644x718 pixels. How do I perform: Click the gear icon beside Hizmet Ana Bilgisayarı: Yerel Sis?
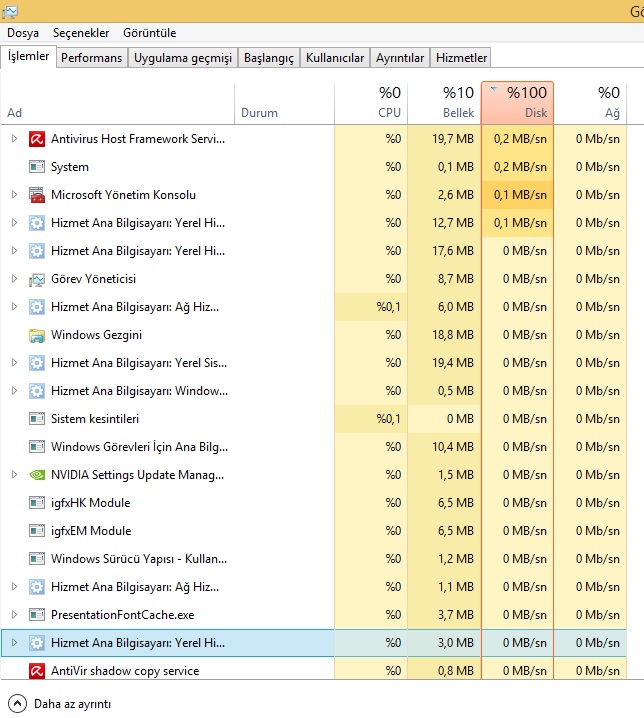click(x=37, y=363)
